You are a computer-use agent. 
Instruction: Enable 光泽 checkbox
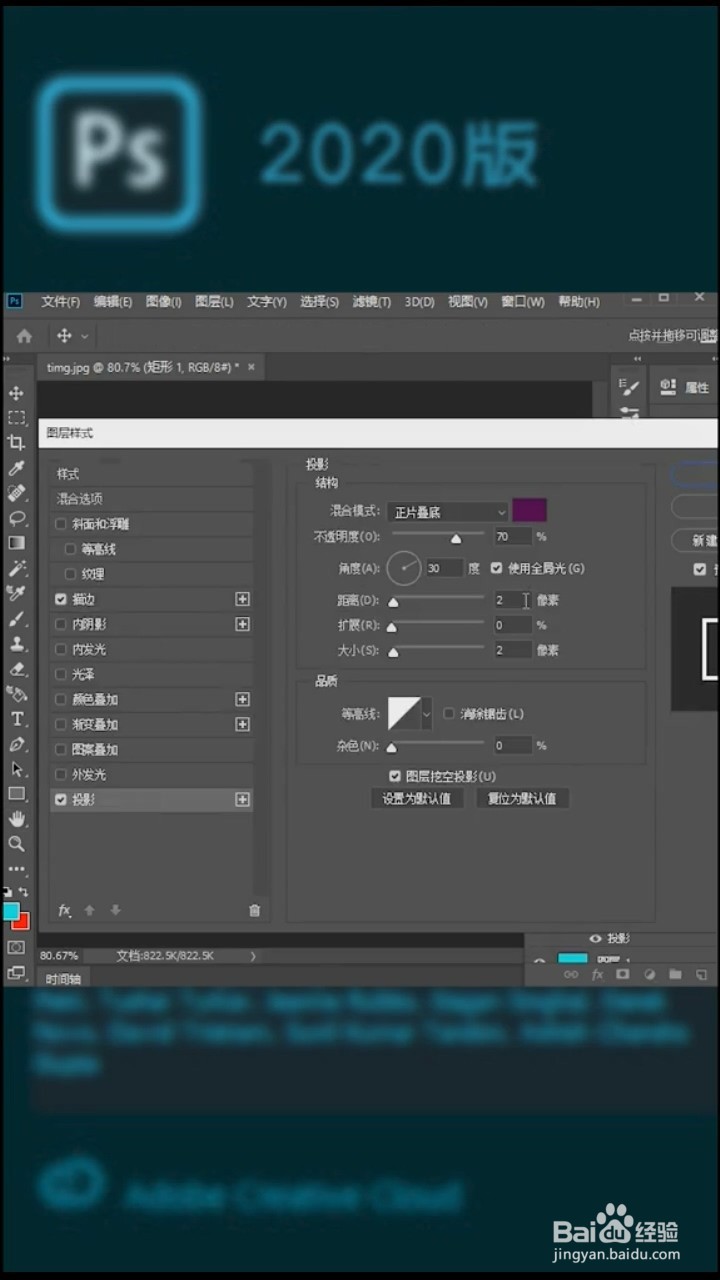(x=61, y=674)
